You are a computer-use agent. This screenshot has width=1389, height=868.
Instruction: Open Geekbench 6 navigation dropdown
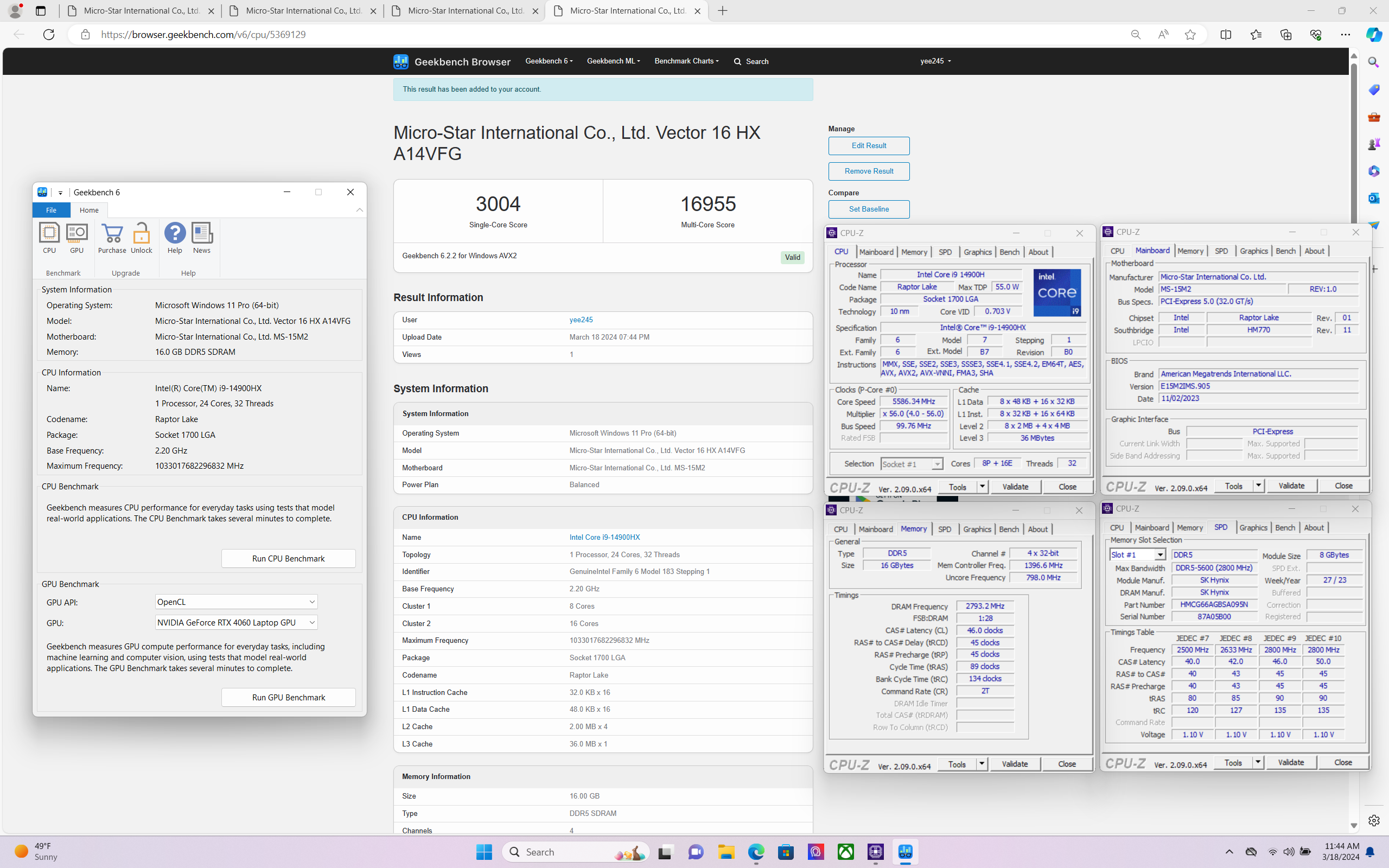pyautogui.click(x=549, y=61)
